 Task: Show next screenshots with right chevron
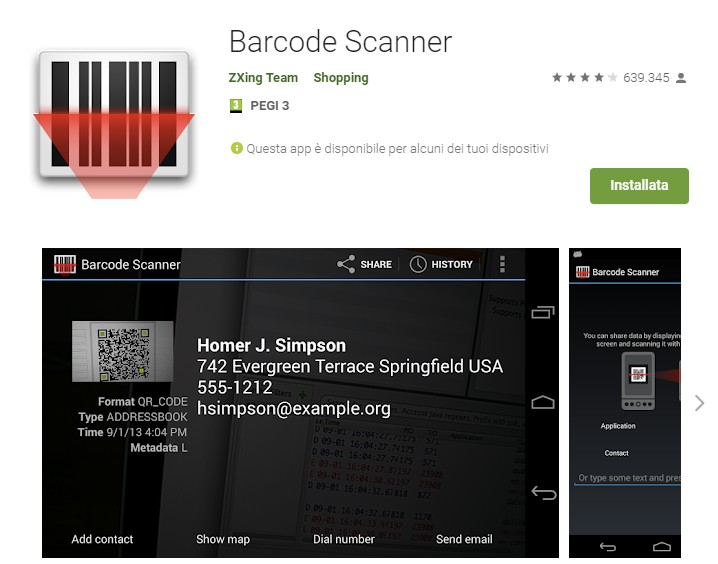point(699,403)
